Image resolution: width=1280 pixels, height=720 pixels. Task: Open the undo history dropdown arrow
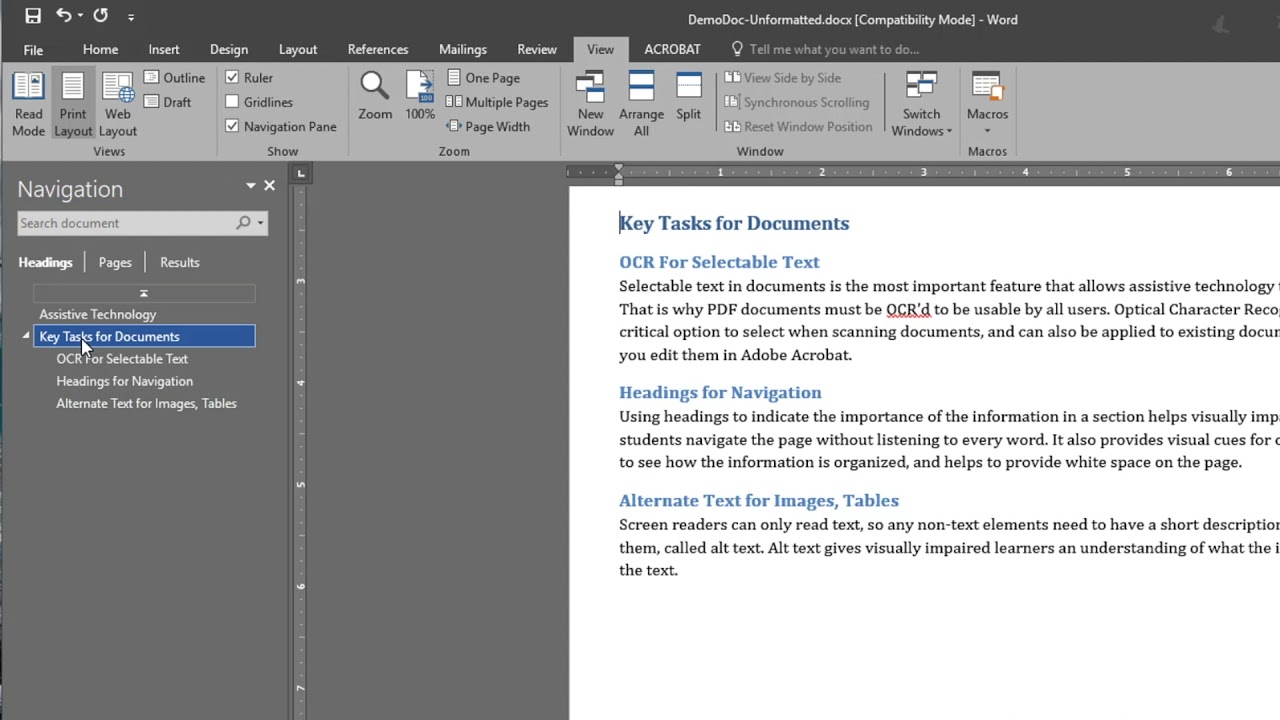80,17
